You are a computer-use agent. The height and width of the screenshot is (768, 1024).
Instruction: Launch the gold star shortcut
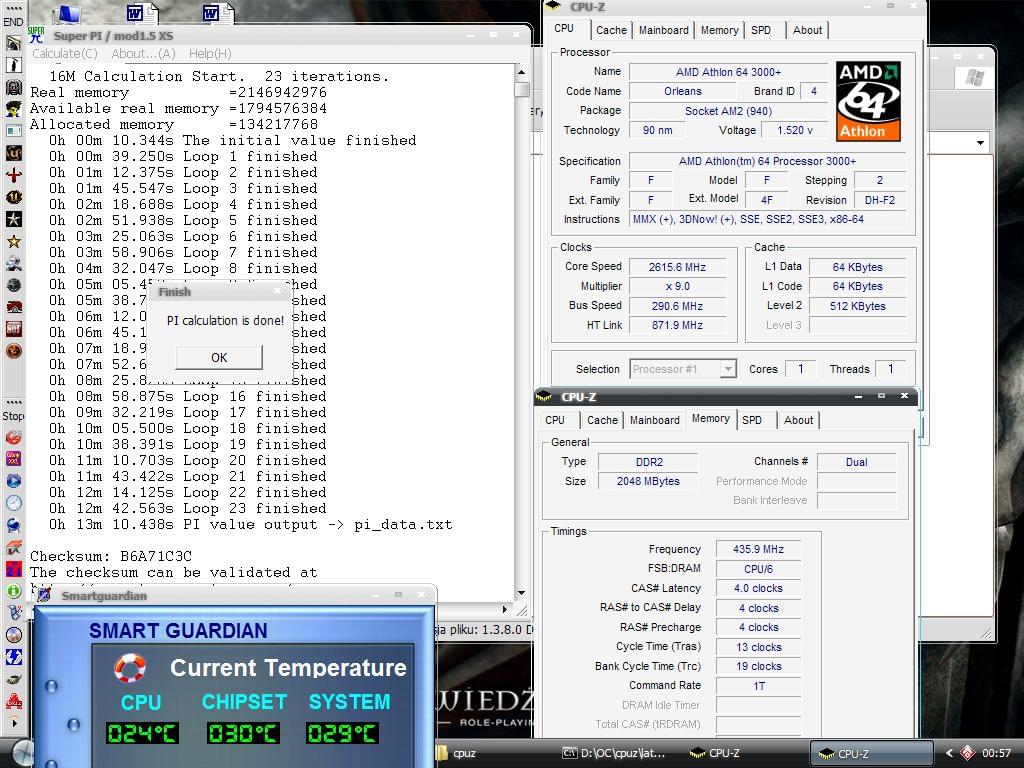pyautogui.click(x=13, y=241)
